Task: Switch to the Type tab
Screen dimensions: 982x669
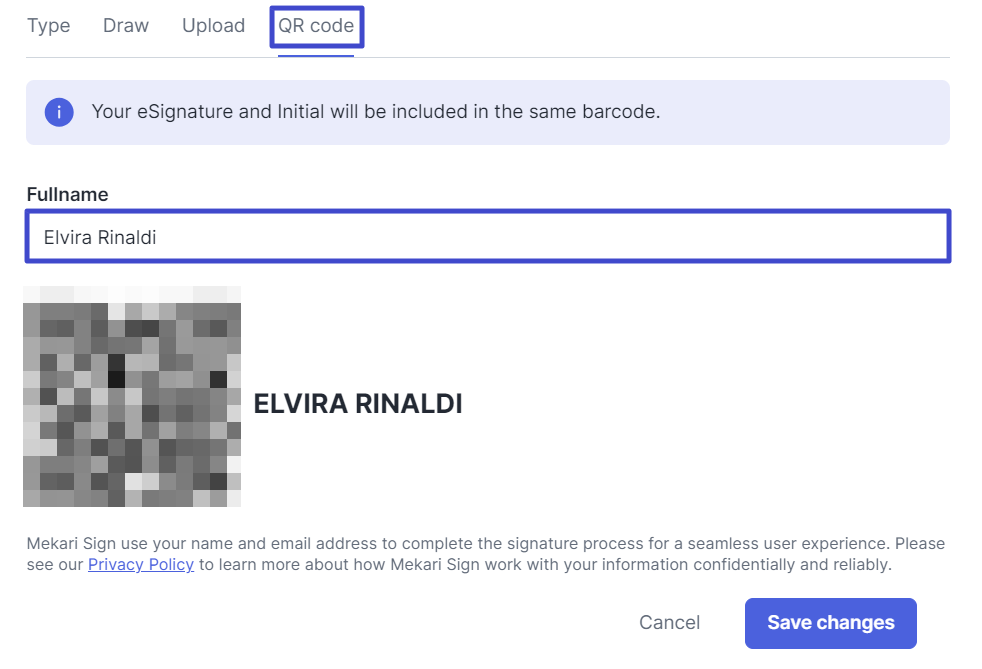Action: 48,26
